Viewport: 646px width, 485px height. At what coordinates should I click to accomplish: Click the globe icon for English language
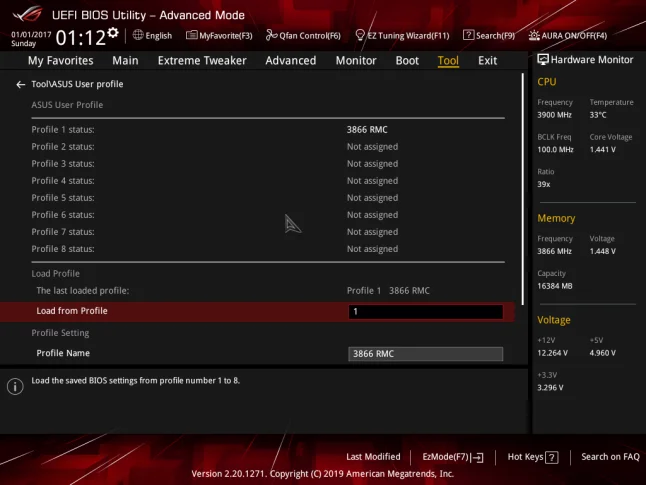click(x=138, y=35)
